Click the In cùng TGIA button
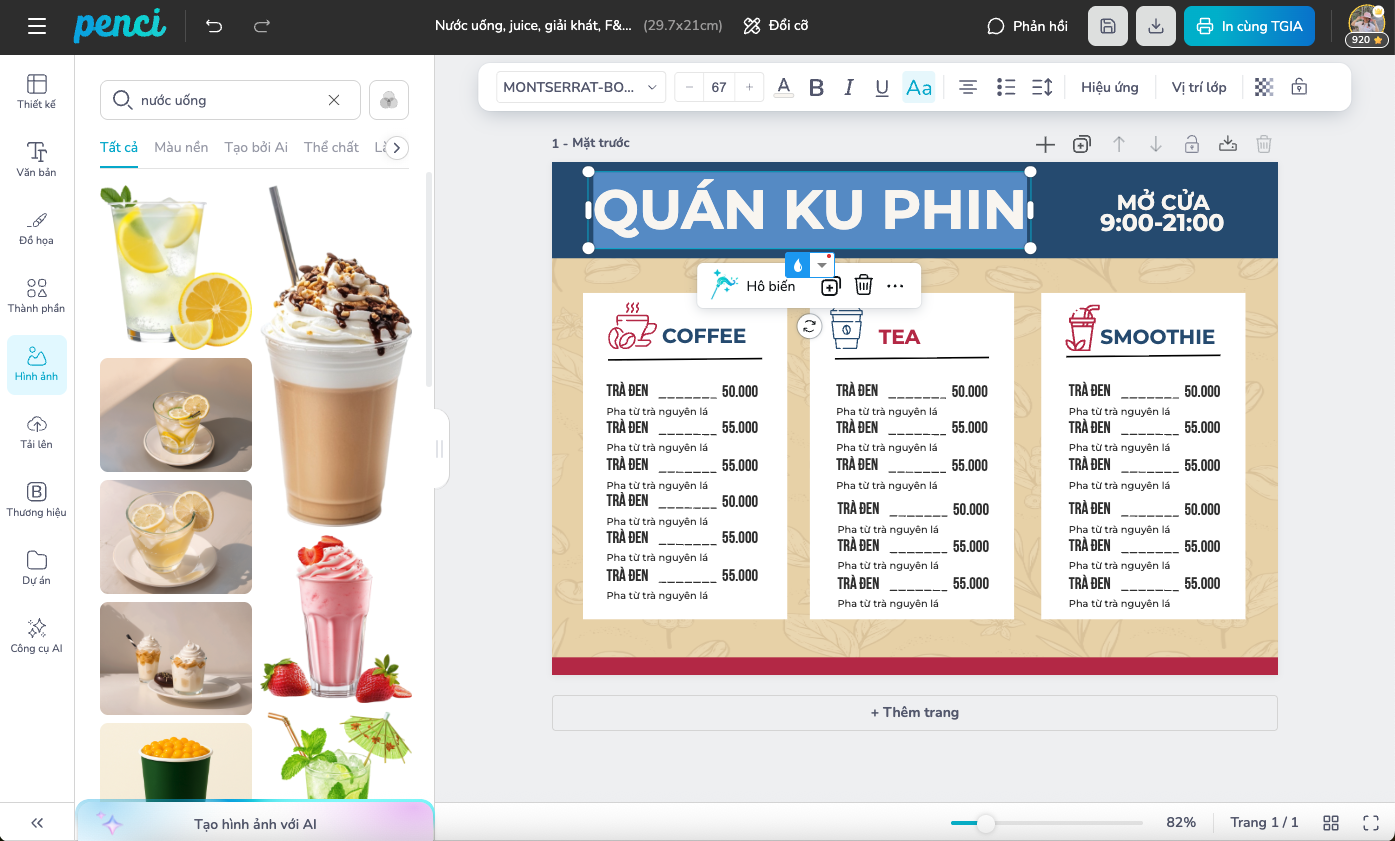The width and height of the screenshot is (1395, 841). [x=1249, y=26]
